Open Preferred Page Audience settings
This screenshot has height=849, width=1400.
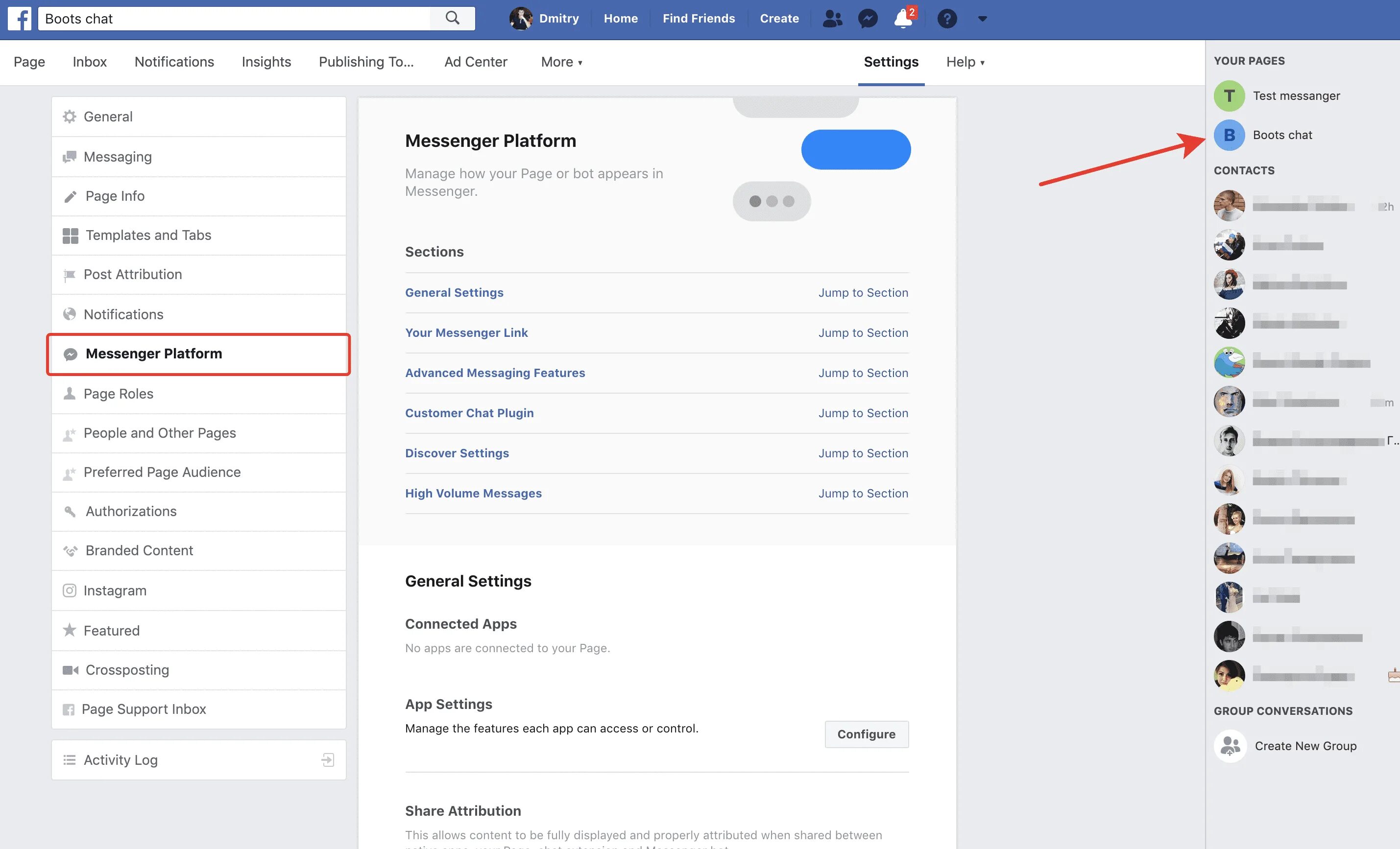pos(199,472)
